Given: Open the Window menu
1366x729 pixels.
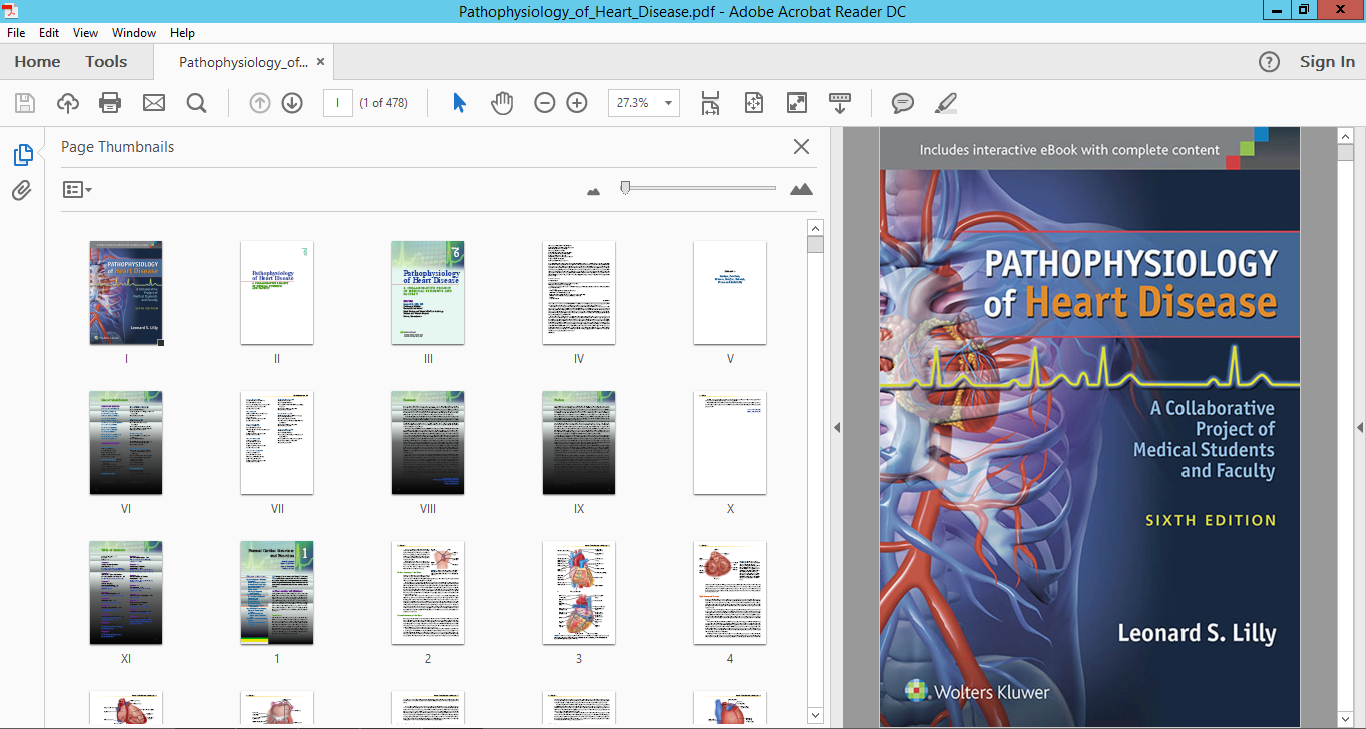Looking at the screenshot, I should (x=134, y=33).
